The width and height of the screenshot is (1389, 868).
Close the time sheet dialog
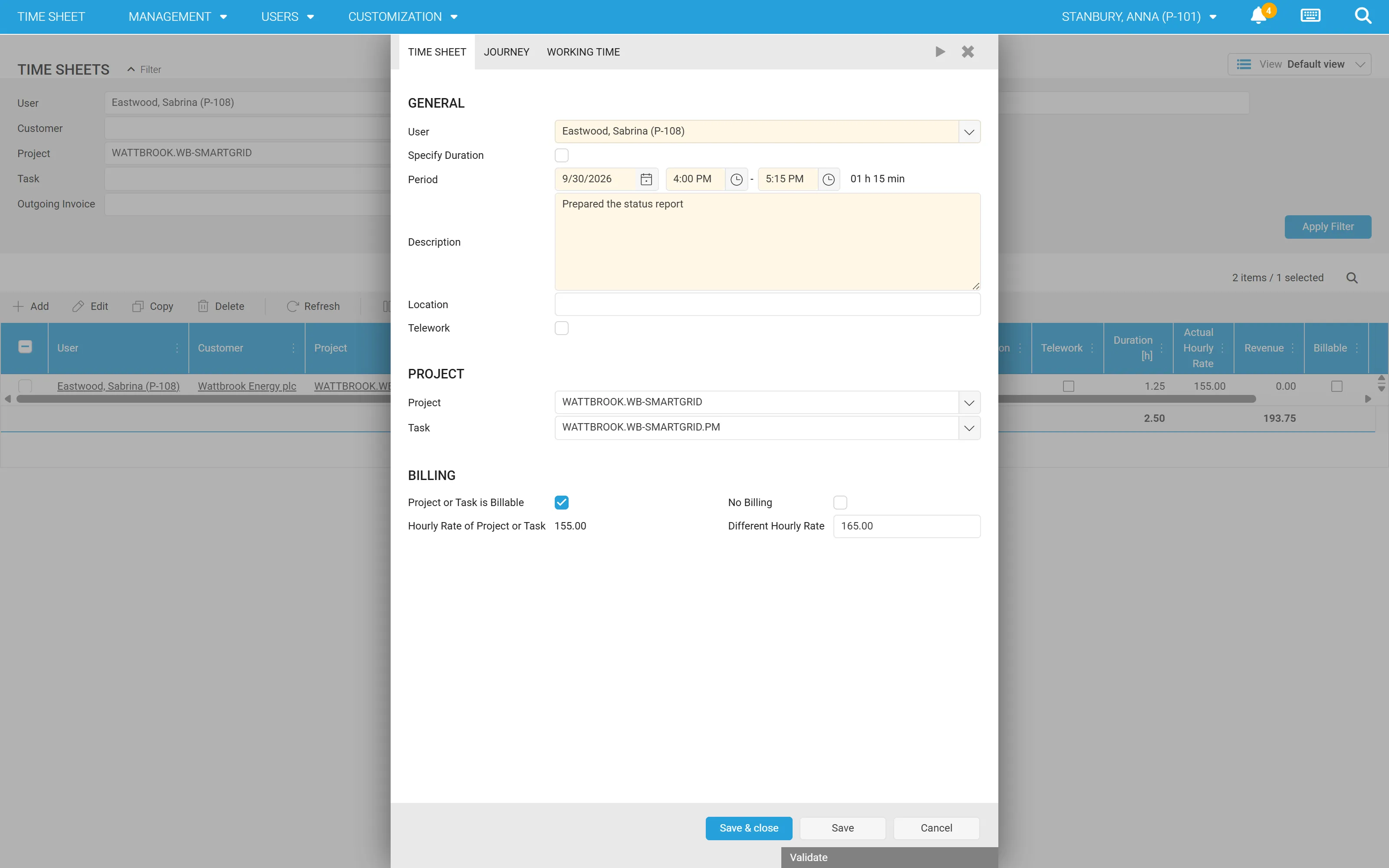[968, 52]
